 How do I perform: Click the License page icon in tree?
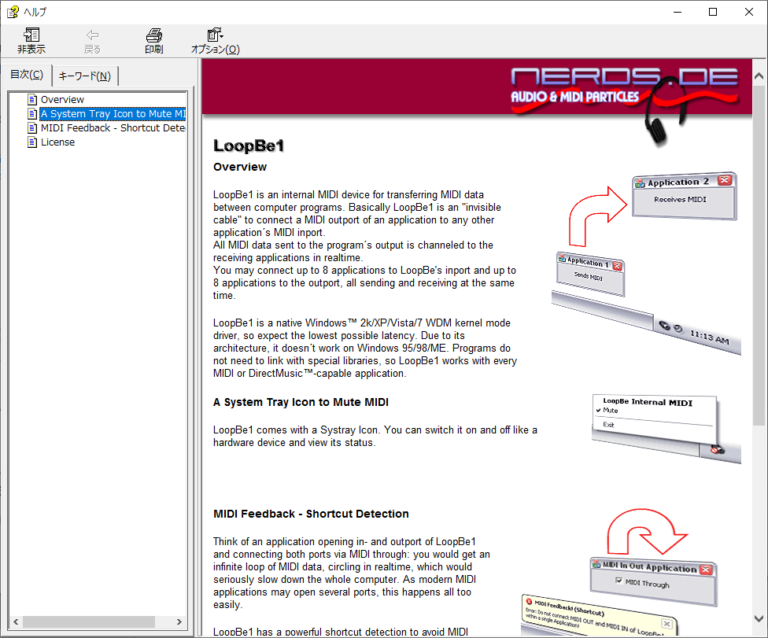(32, 142)
